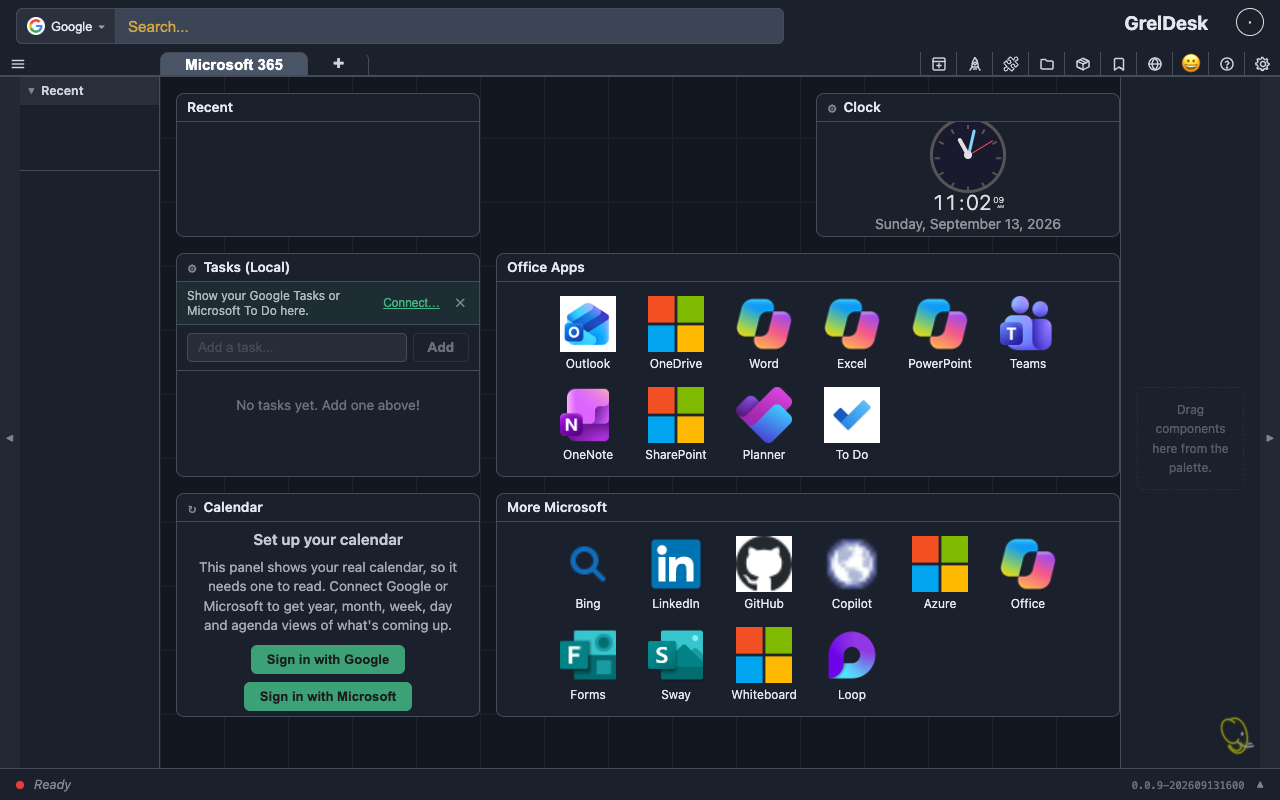Viewport: 1280px width, 800px height.
Task: Click the folder icon in toolbar
Action: tap(1047, 64)
